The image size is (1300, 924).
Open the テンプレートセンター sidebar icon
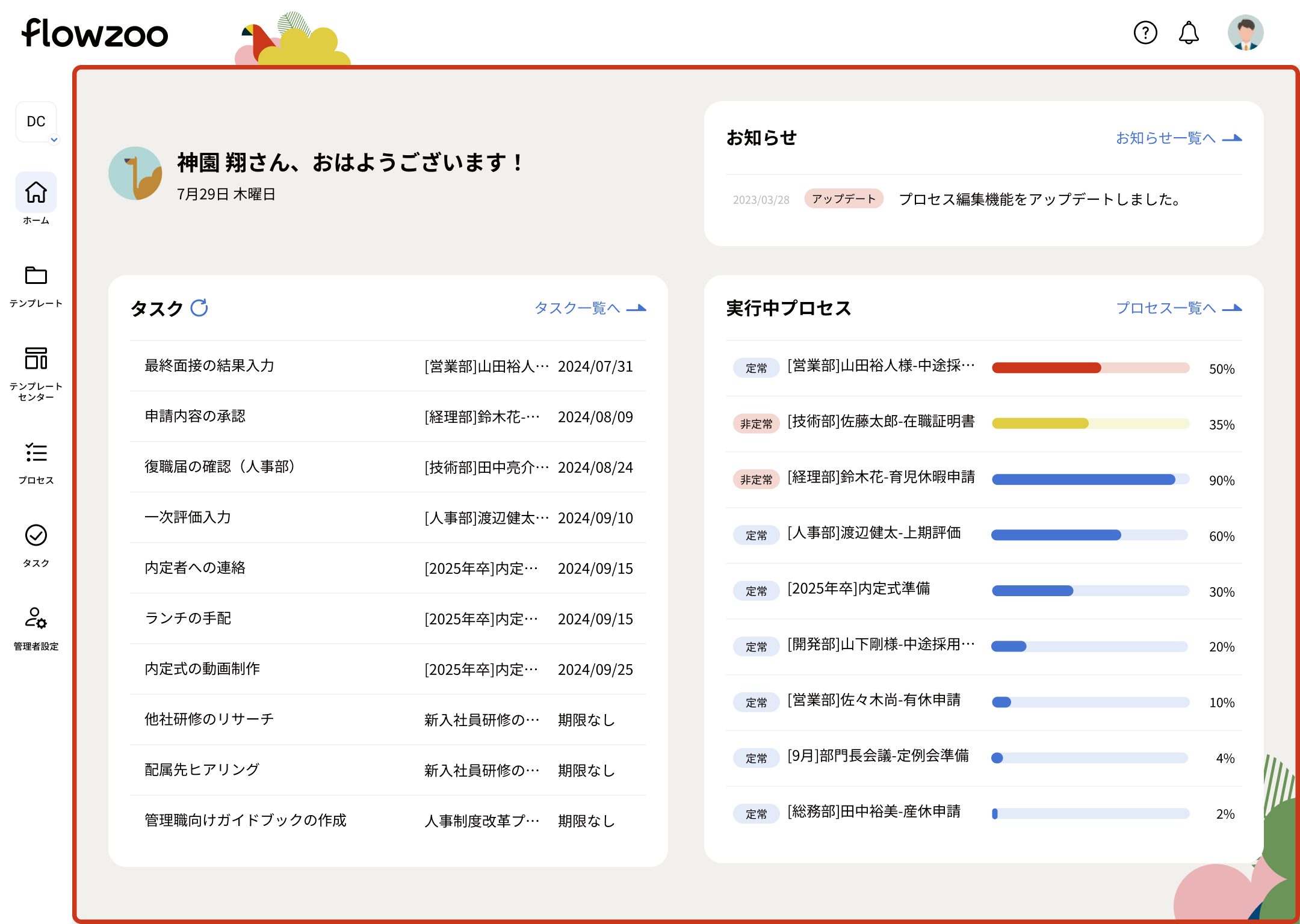(x=36, y=359)
